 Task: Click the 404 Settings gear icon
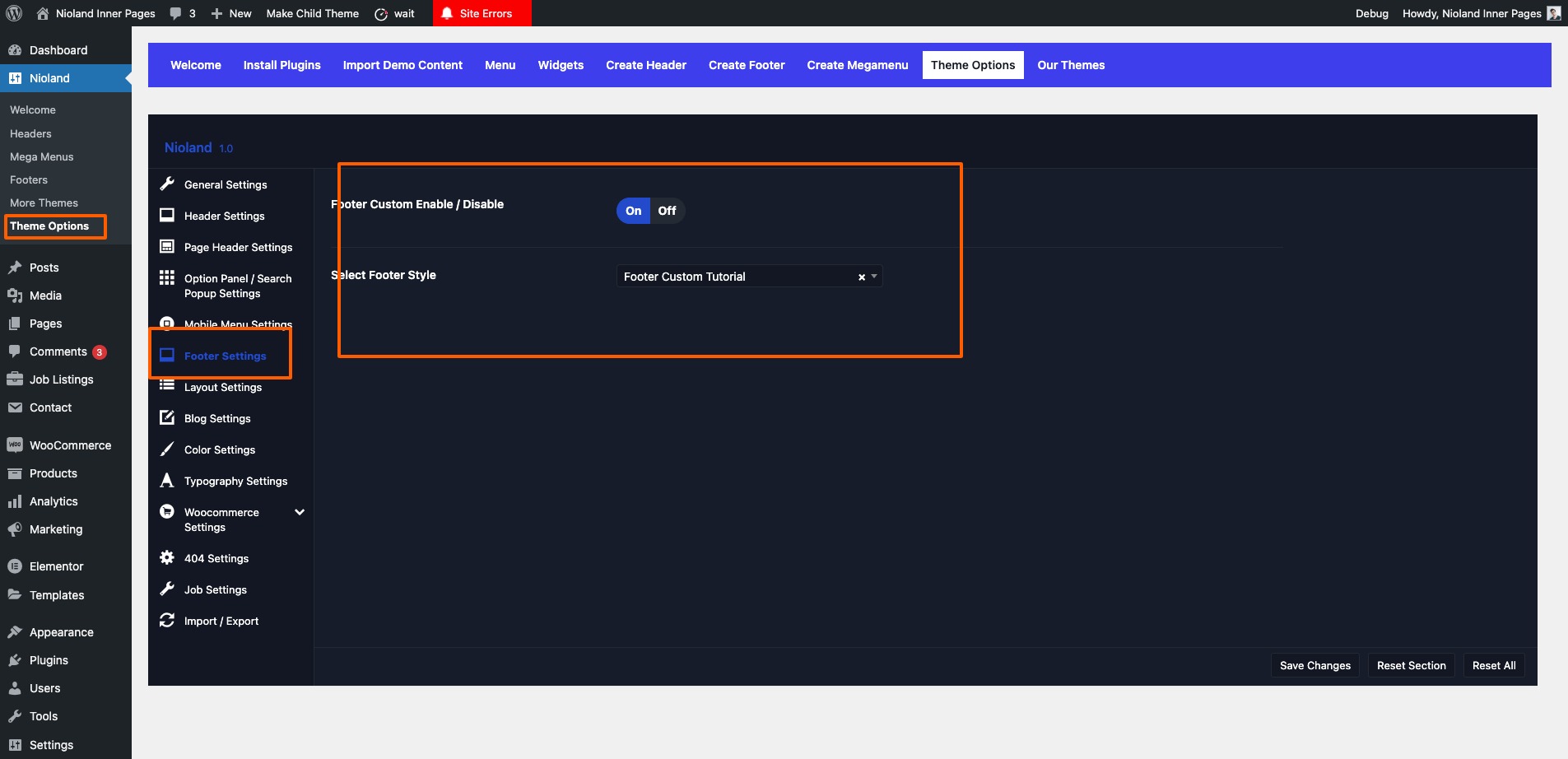(x=167, y=557)
